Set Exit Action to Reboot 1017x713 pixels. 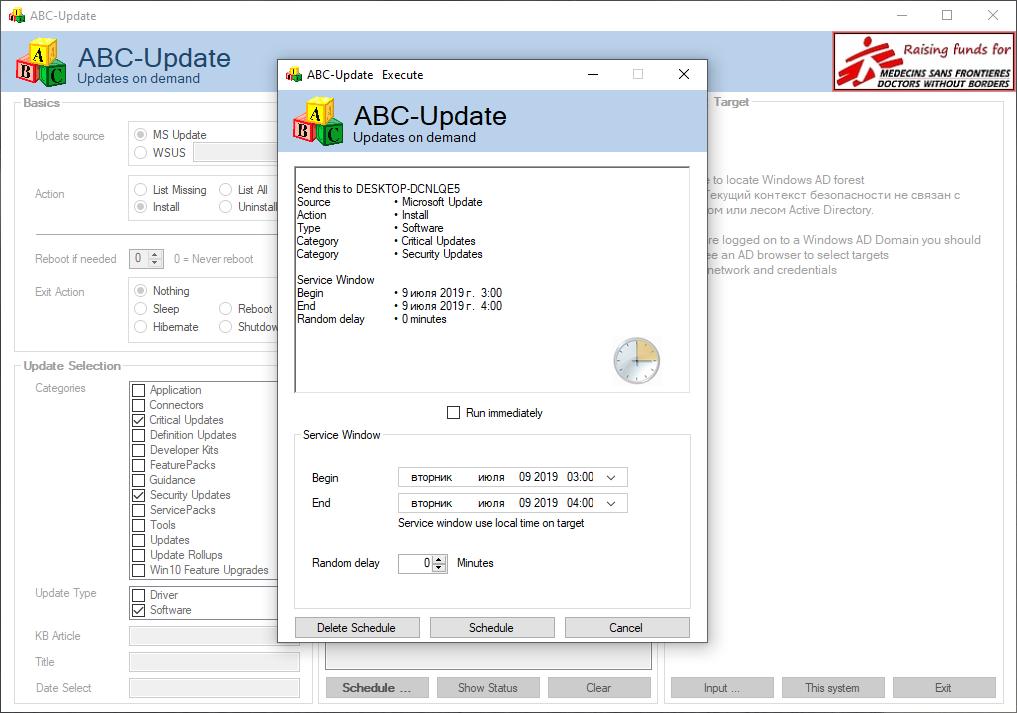click(x=225, y=309)
